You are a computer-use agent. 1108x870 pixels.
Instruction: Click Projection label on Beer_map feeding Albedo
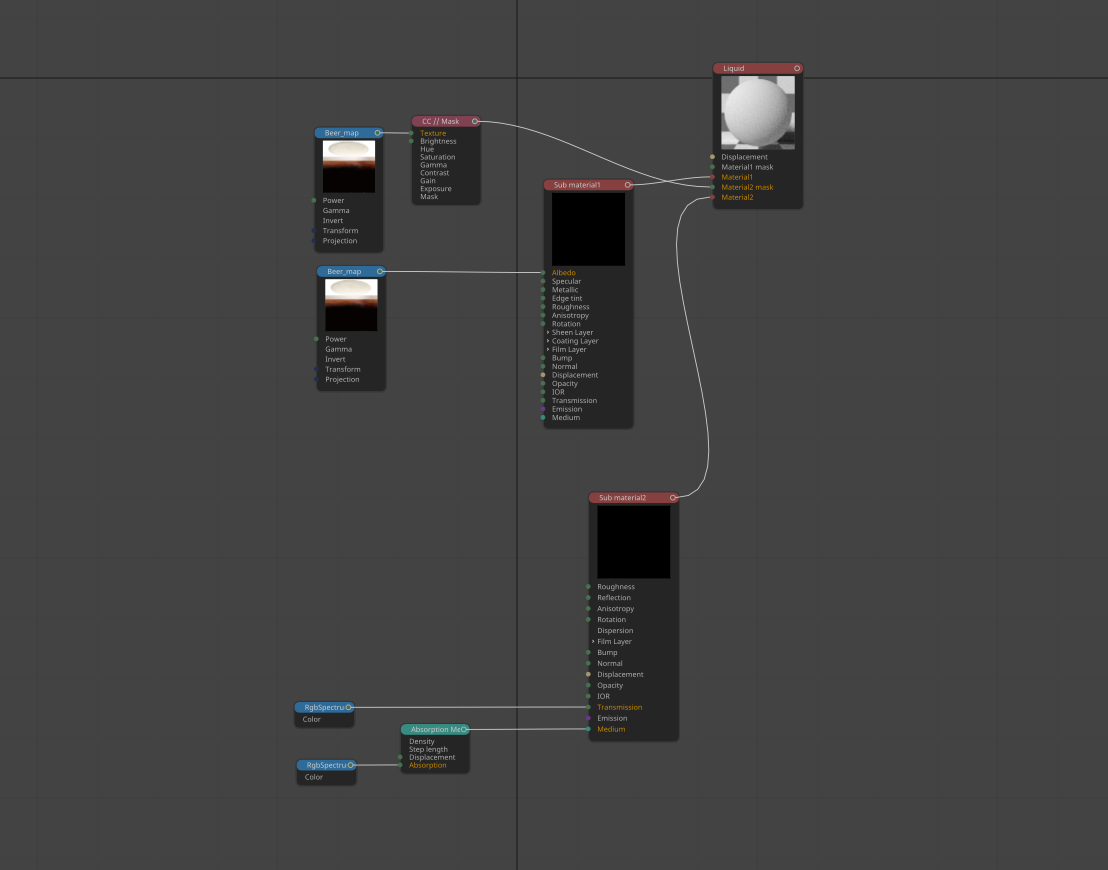point(342,380)
